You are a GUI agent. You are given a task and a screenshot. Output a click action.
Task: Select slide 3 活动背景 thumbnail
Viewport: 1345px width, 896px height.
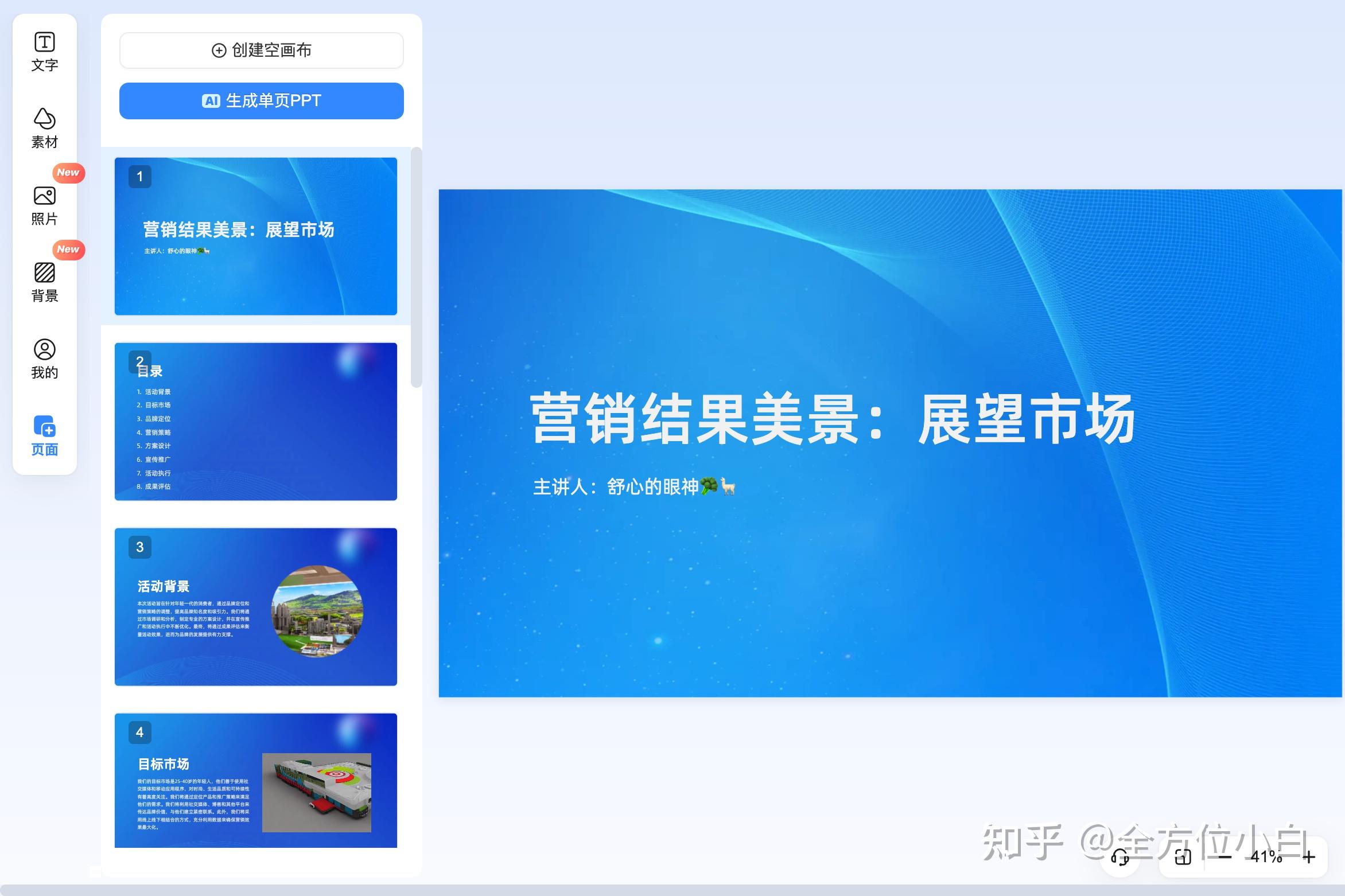click(x=256, y=607)
